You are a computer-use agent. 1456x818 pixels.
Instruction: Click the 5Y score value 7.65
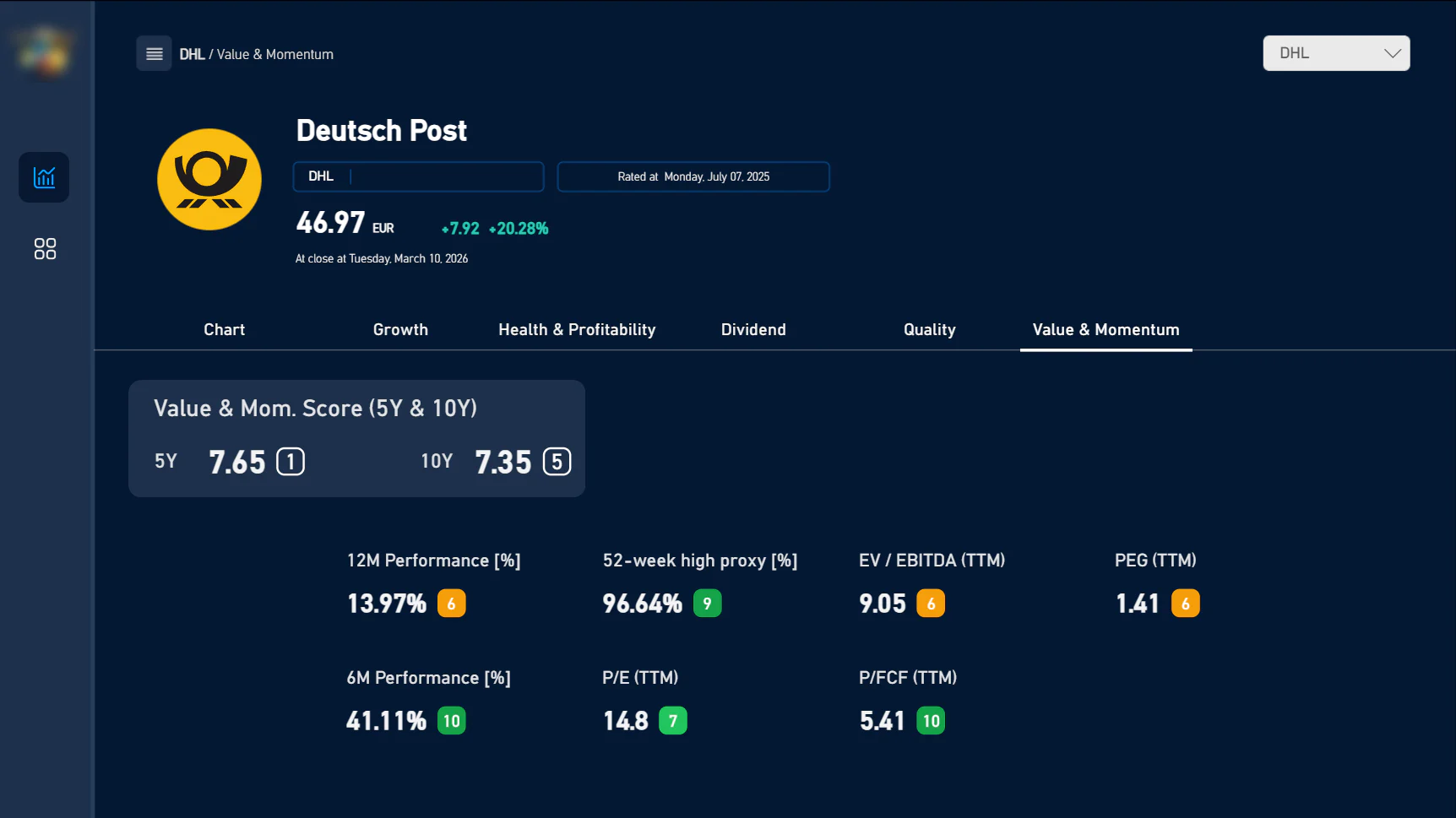coord(237,462)
